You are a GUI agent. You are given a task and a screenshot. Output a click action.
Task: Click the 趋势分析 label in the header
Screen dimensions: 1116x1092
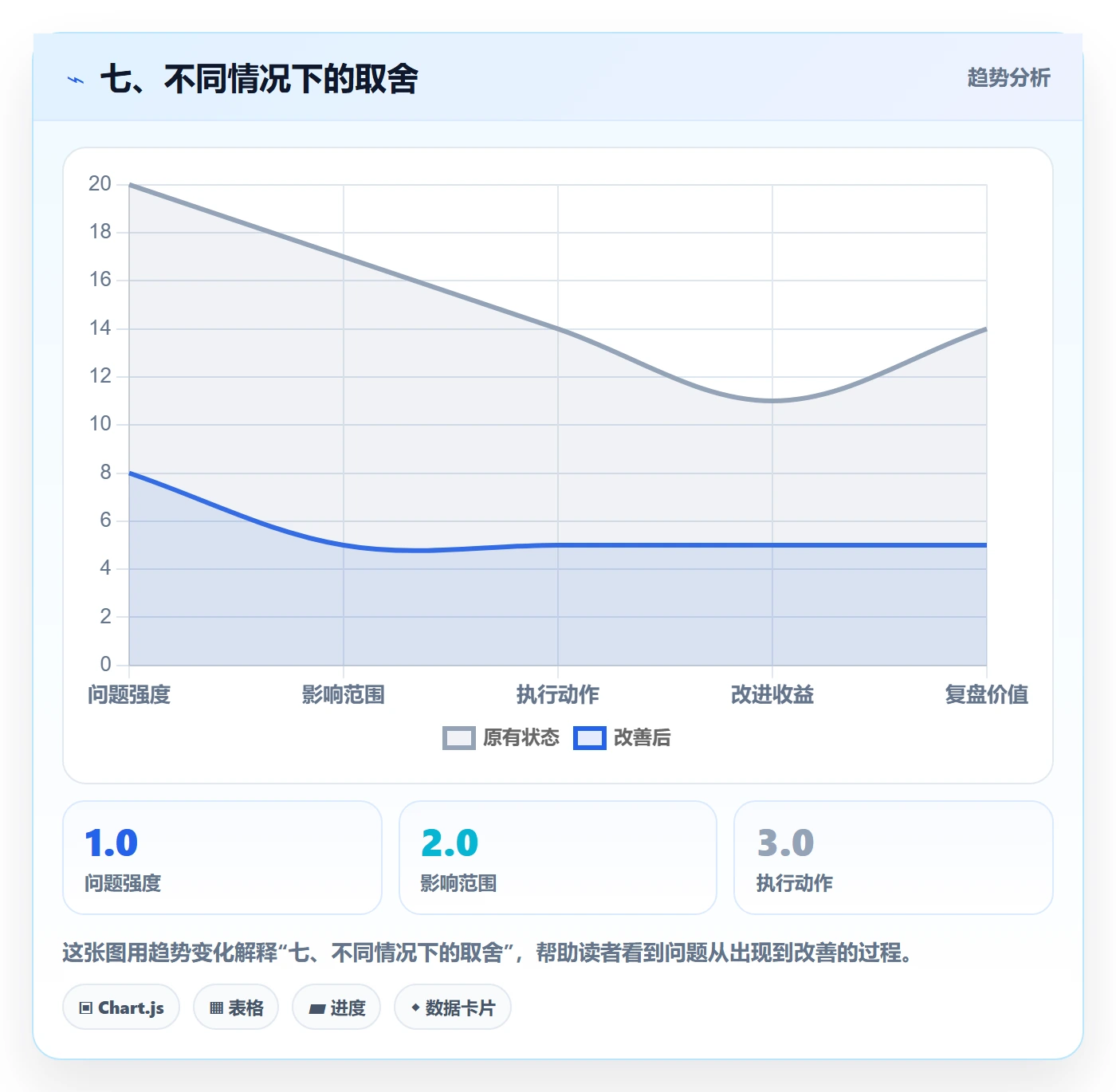(x=1008, y=77)
